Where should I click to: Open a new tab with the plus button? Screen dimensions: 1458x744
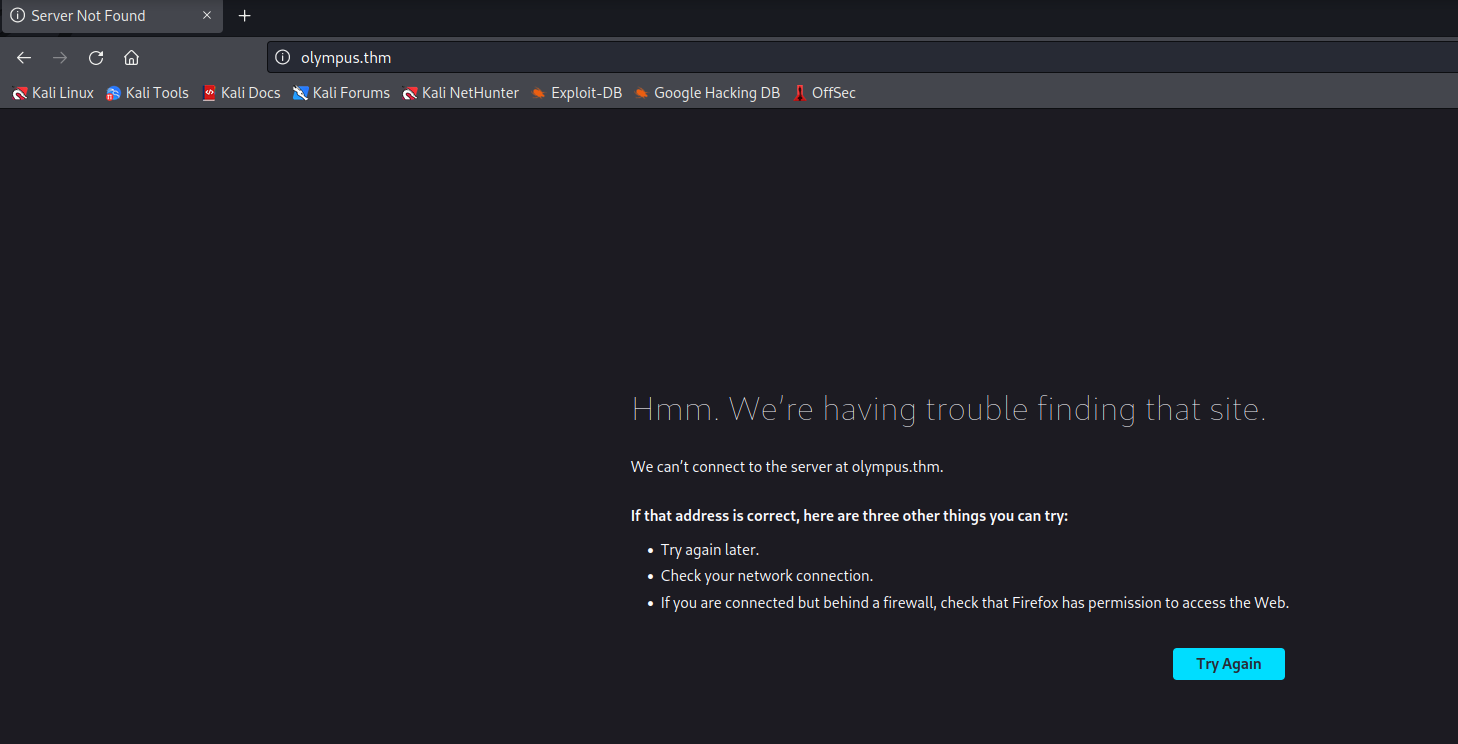(x=244, y=16)
